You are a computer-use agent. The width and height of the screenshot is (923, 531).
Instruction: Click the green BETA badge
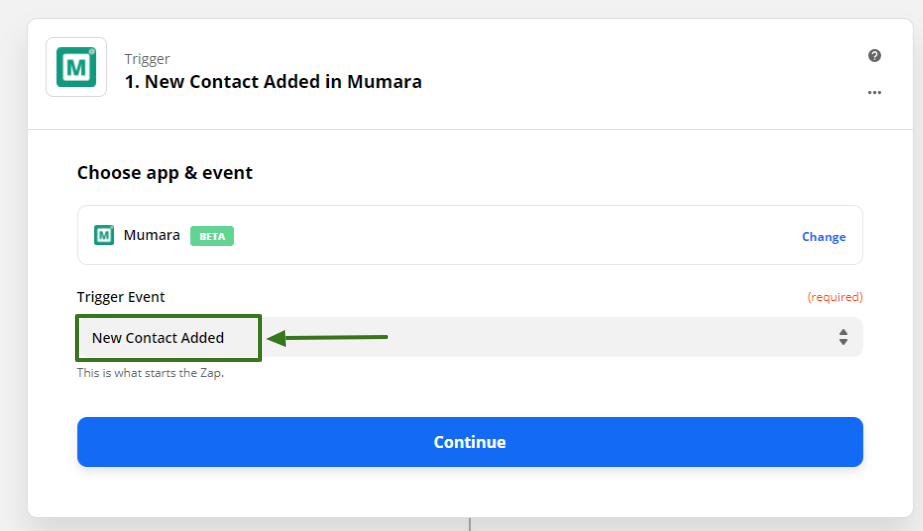point(212,236)
